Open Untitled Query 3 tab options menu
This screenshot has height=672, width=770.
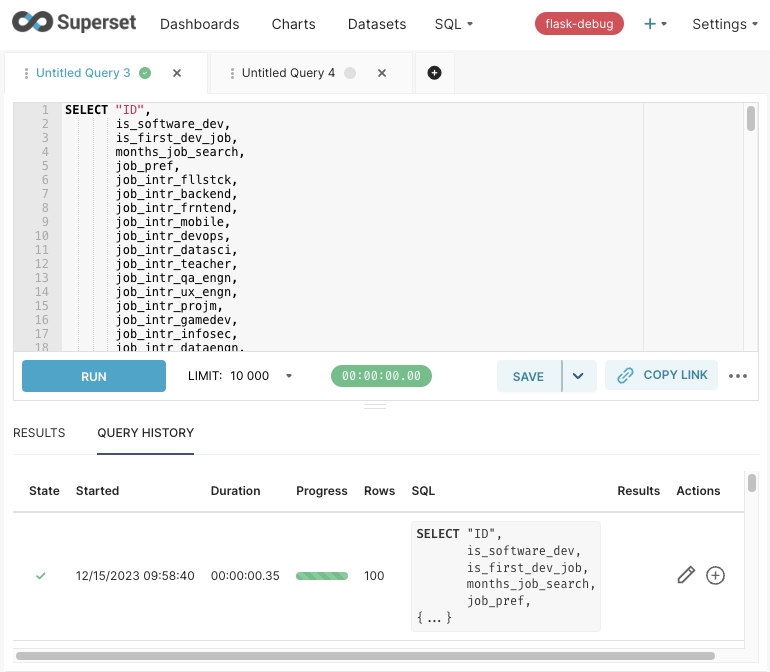pyautogui.click(x=26, y=73)
